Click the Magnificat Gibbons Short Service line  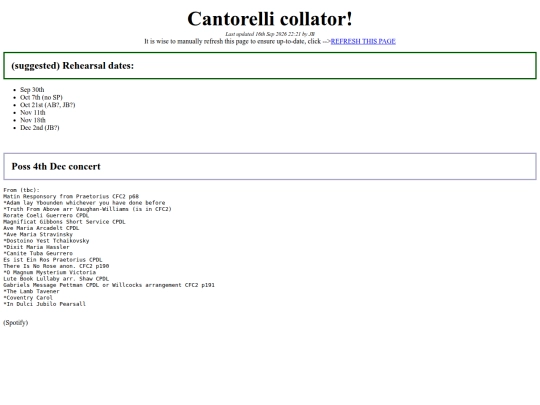64,222
